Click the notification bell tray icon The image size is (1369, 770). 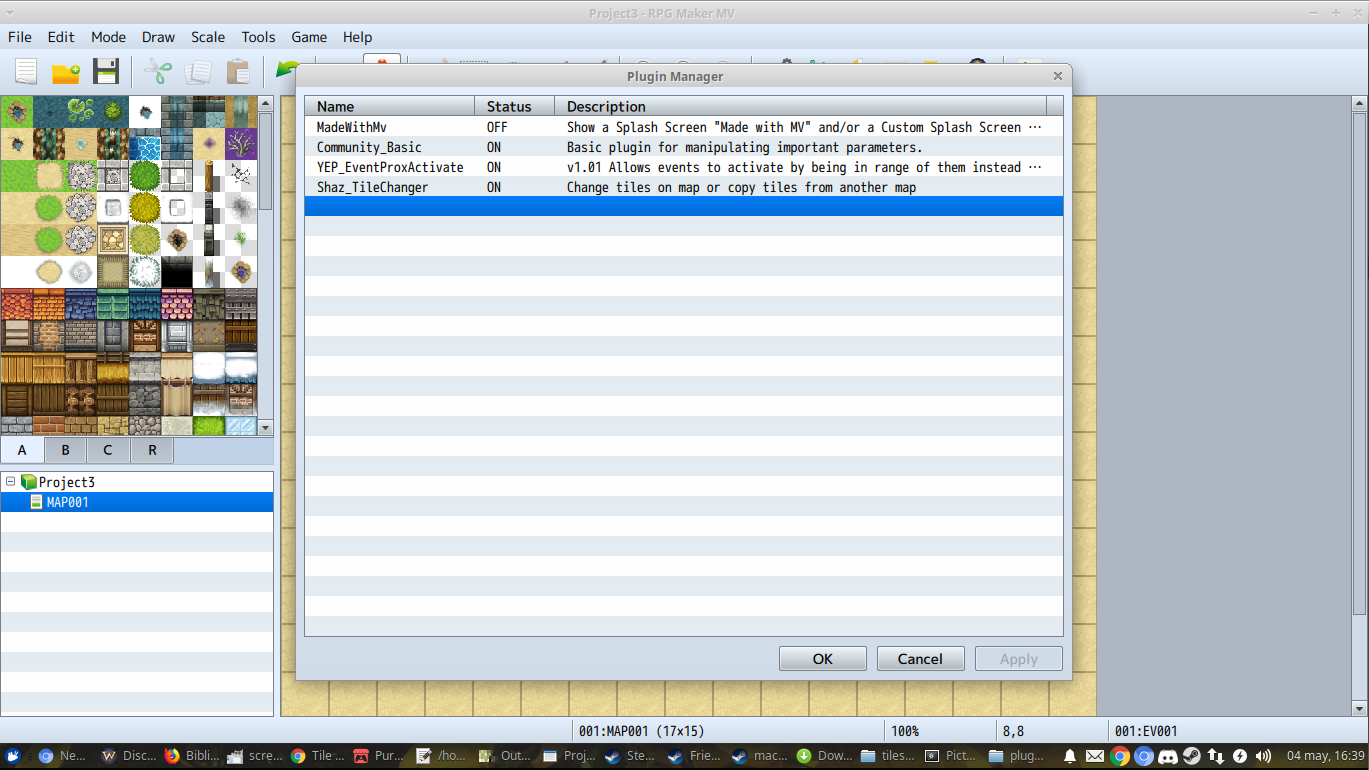(1070, 756)
